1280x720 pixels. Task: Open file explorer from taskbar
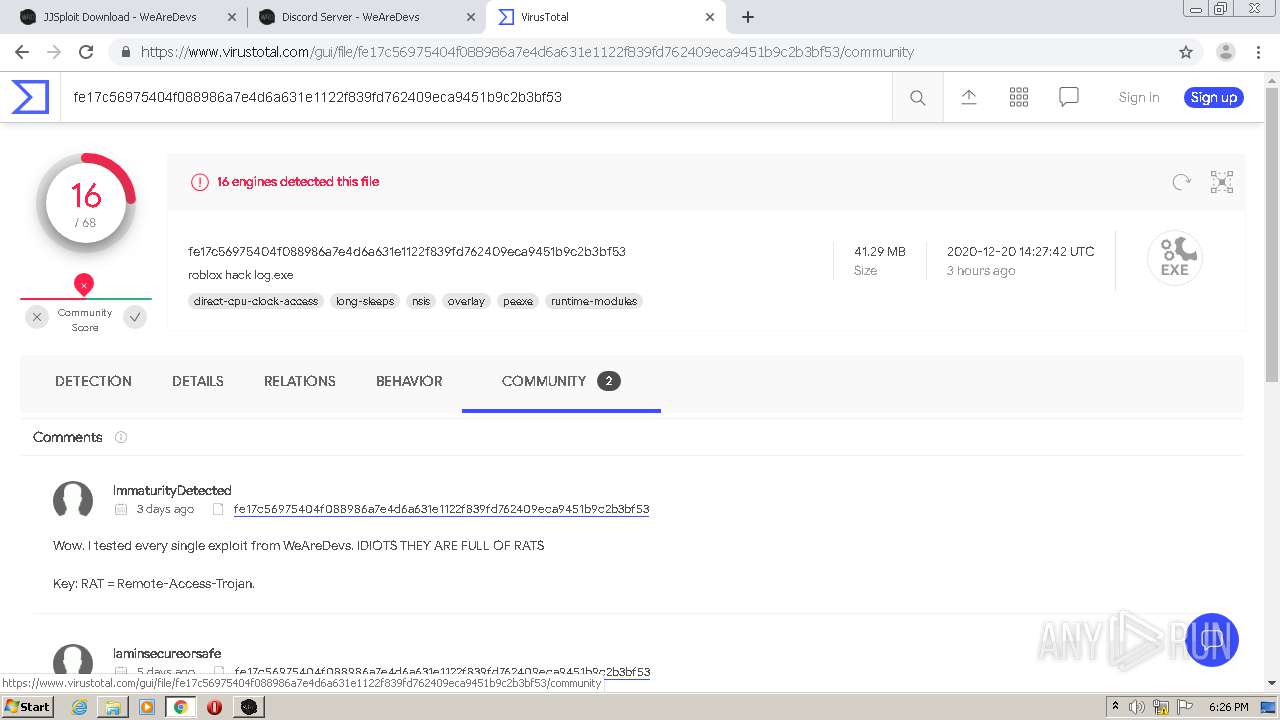coord(113,707)
